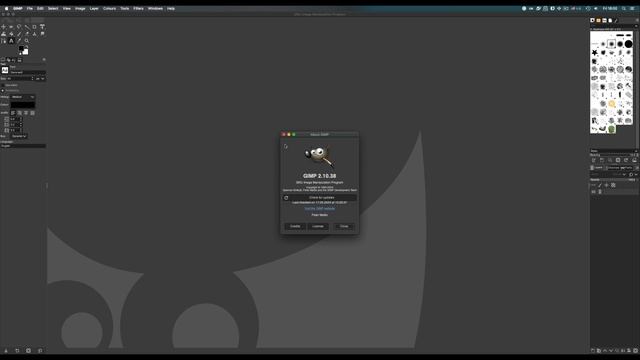Select the Smudge tool
Screen dimensions: 640x360
click(x=42, y=34)
